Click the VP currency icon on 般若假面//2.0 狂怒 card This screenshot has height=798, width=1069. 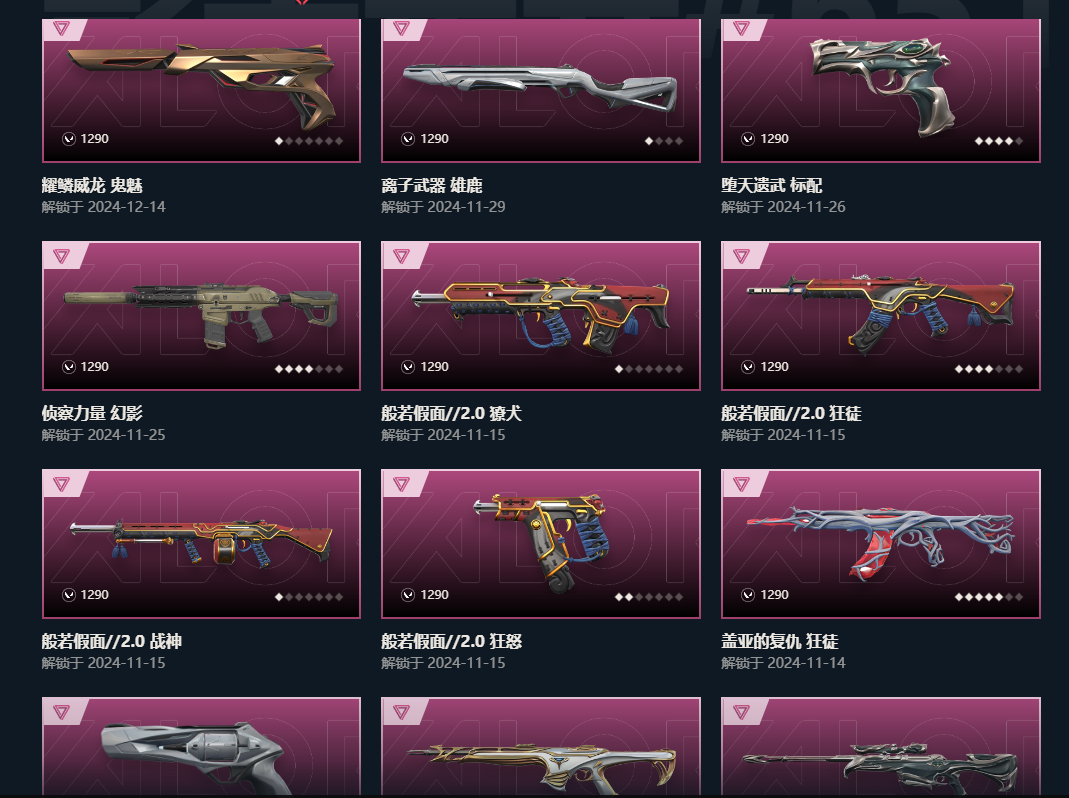(408, 595)
